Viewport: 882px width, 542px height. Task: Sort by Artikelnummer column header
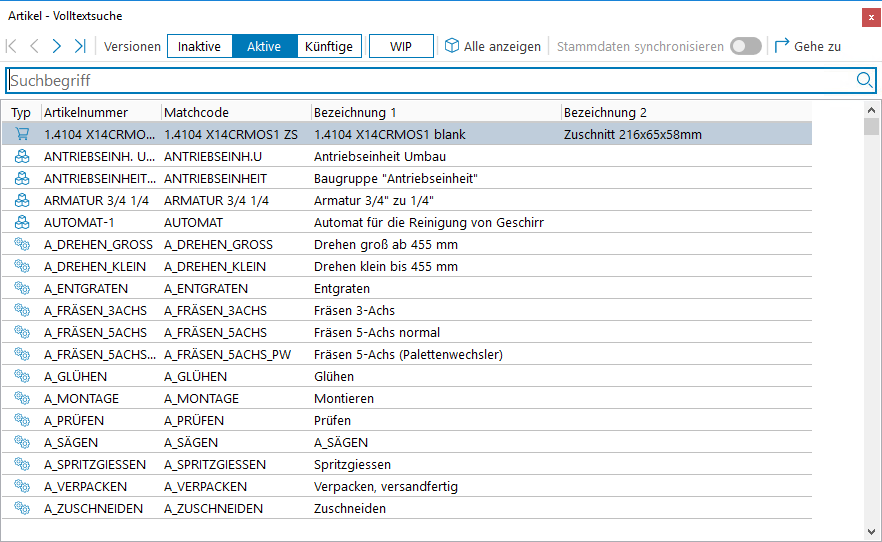tap(99, 112)
